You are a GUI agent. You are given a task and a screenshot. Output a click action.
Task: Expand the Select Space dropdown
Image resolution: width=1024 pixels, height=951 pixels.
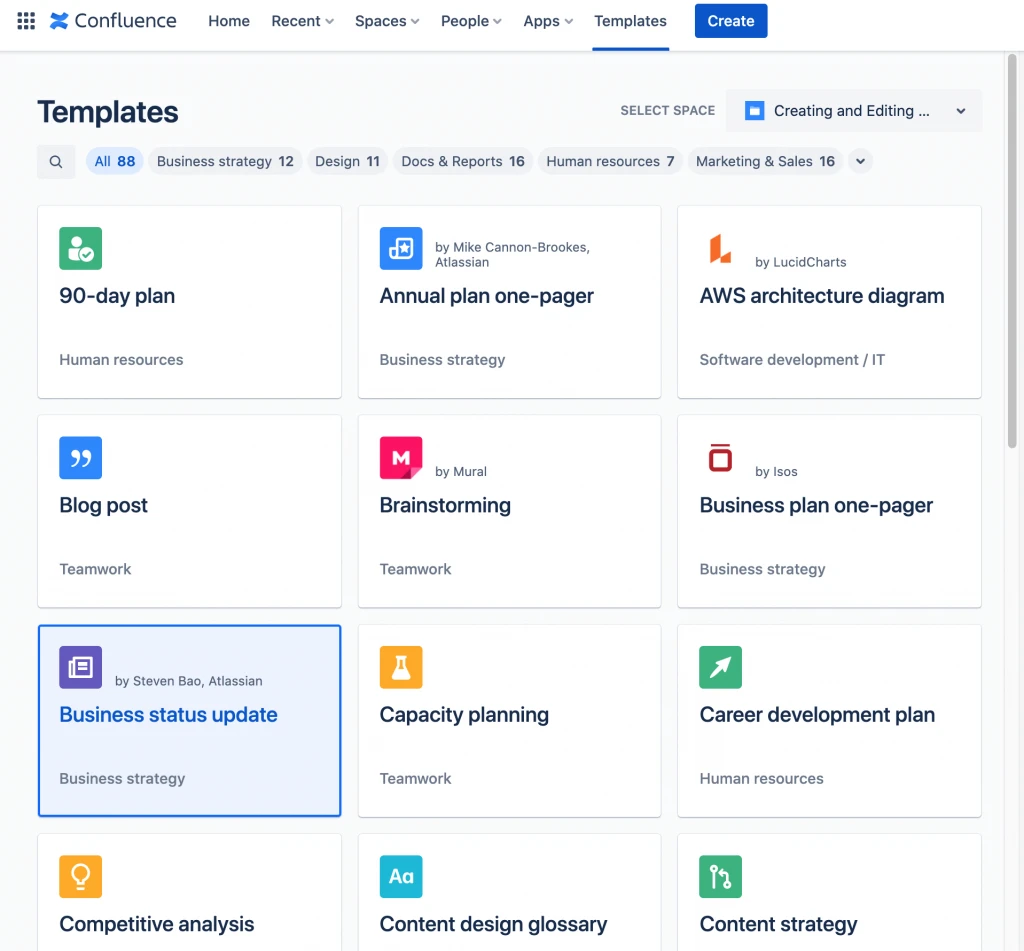click(x=854, y=111)
